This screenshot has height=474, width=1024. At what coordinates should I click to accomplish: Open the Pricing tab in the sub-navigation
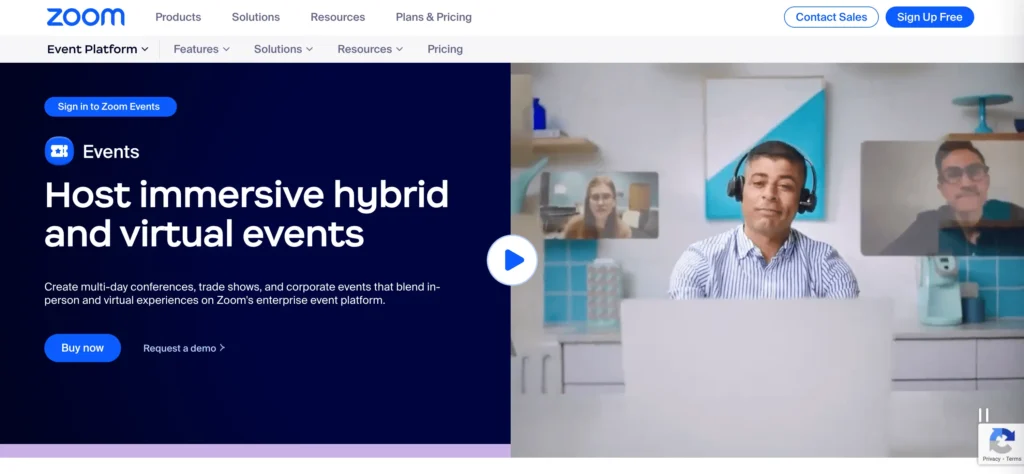point(445,49)
